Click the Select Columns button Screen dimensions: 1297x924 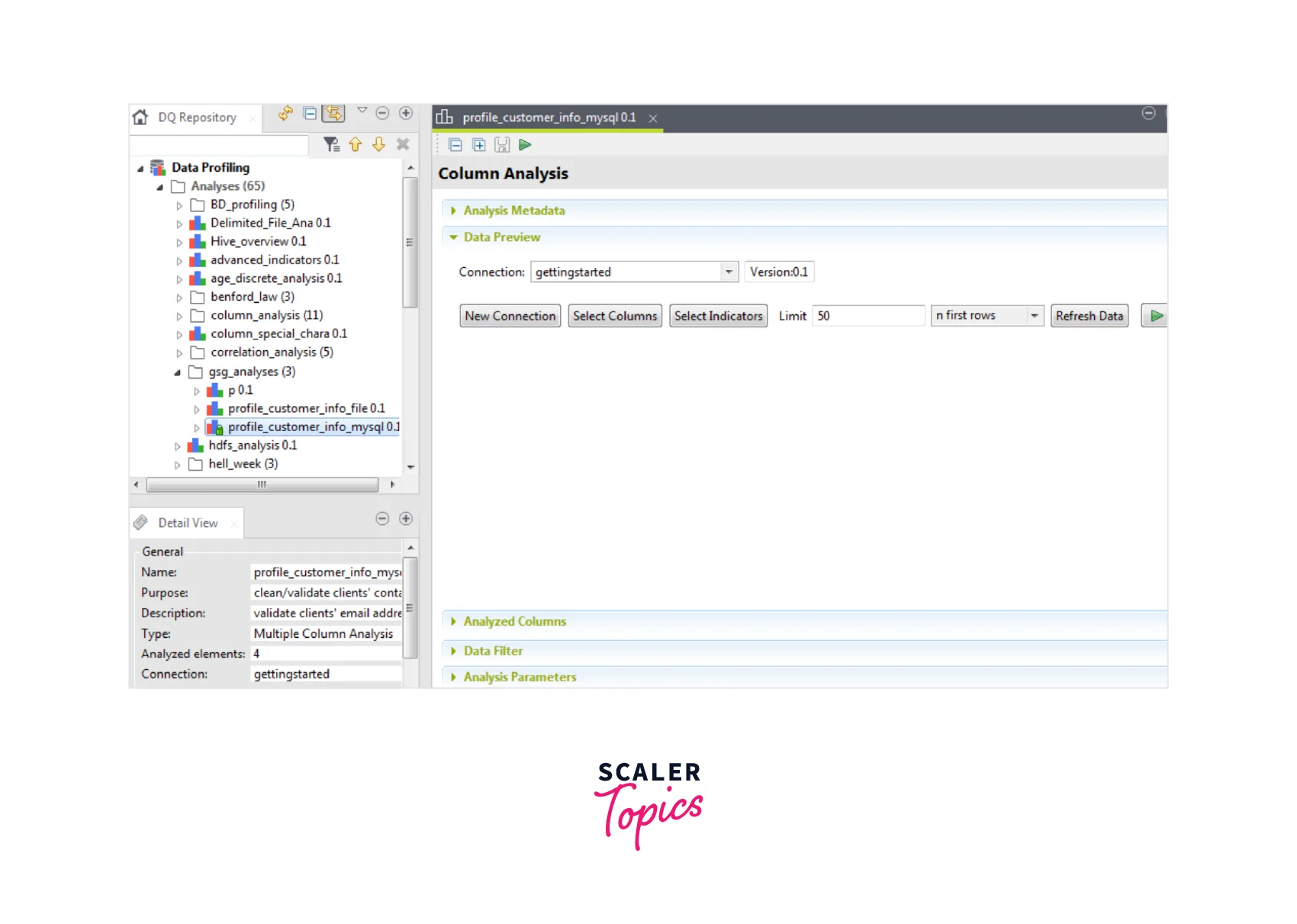coord(615,316)
